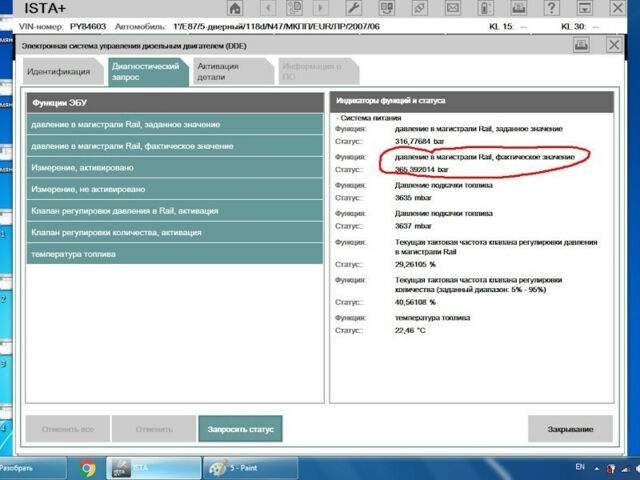Show hidden tray icons arrow
640x480 pixels.
point(597,469)
